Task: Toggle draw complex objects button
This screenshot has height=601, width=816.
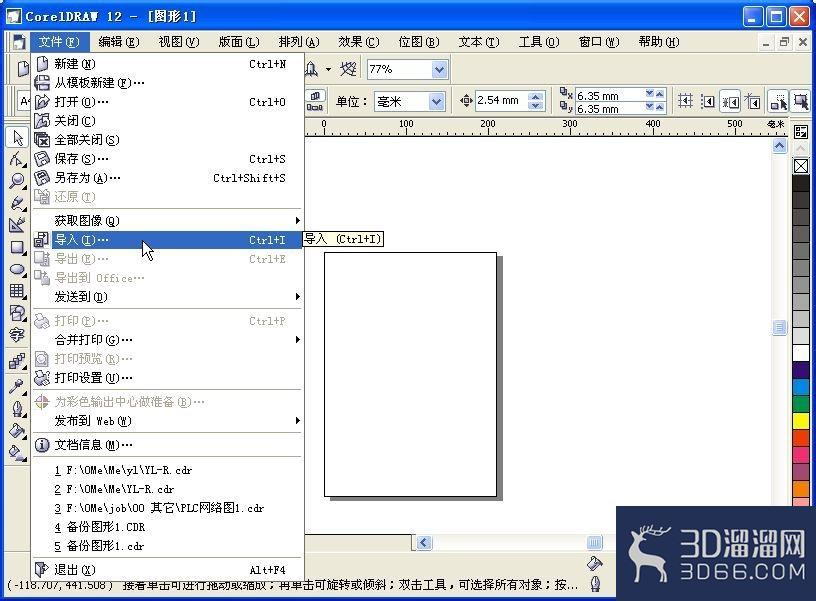Action: [779, 101]
